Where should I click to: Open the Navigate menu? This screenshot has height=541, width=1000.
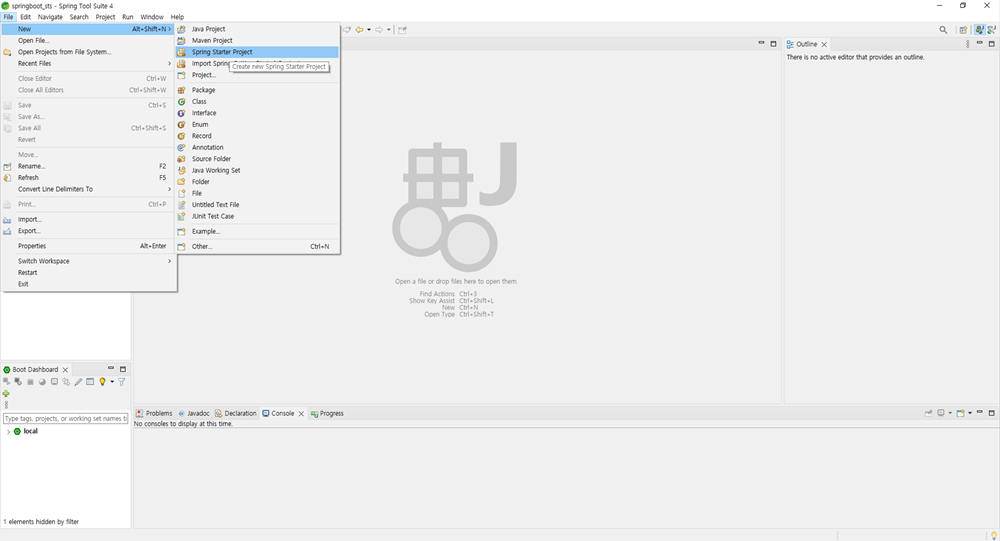click(x=50, y=17)
